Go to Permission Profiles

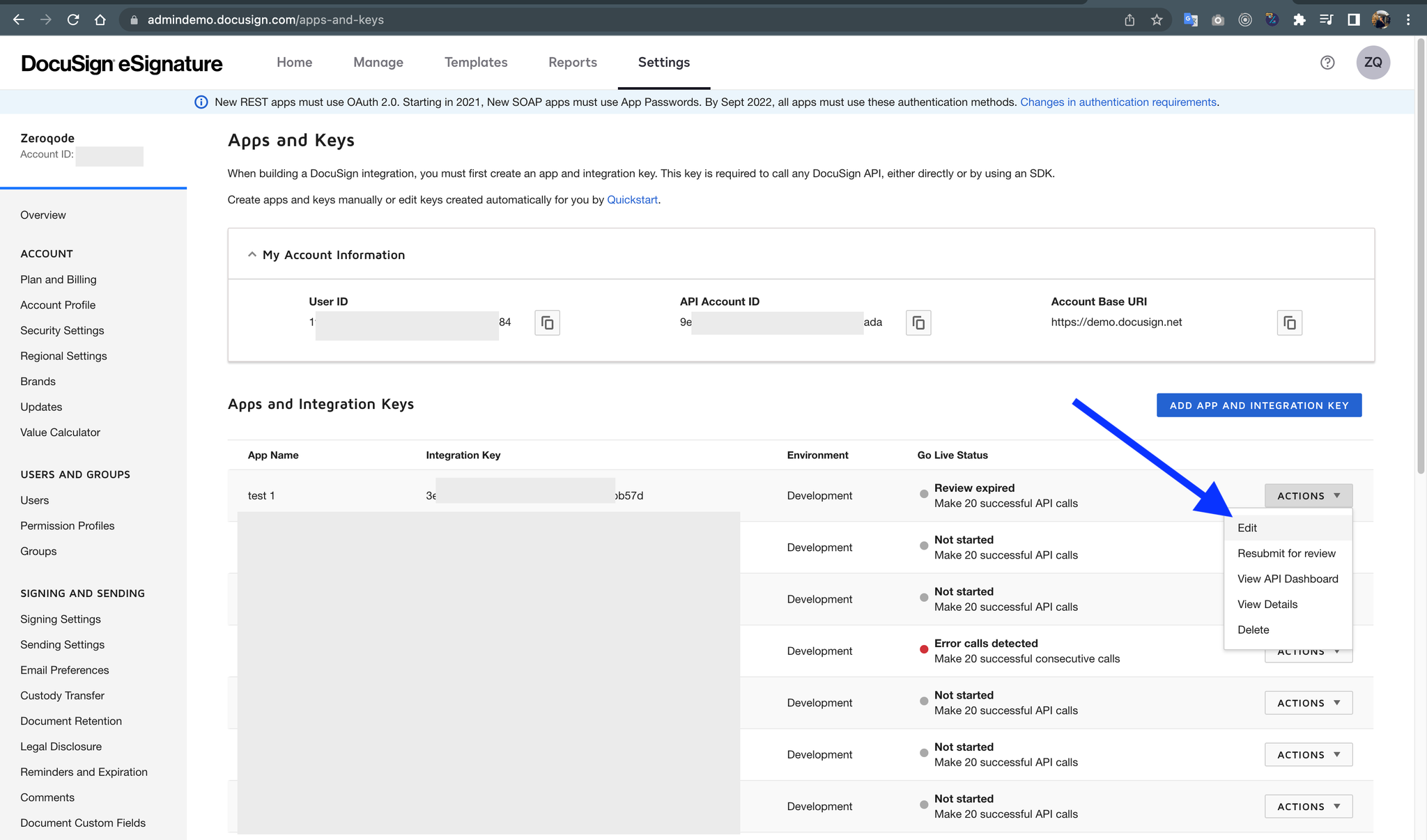68,526
